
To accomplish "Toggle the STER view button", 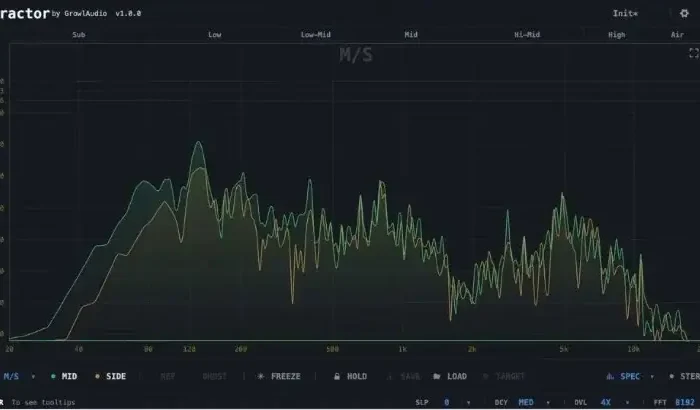I will (684, 377).
